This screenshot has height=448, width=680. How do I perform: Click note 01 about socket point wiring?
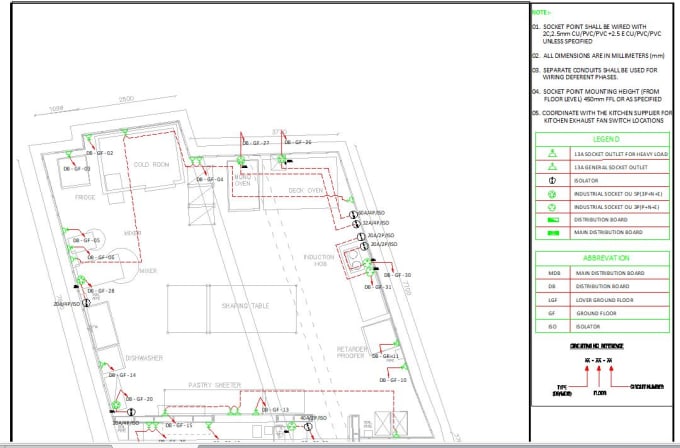pos(597,34)
